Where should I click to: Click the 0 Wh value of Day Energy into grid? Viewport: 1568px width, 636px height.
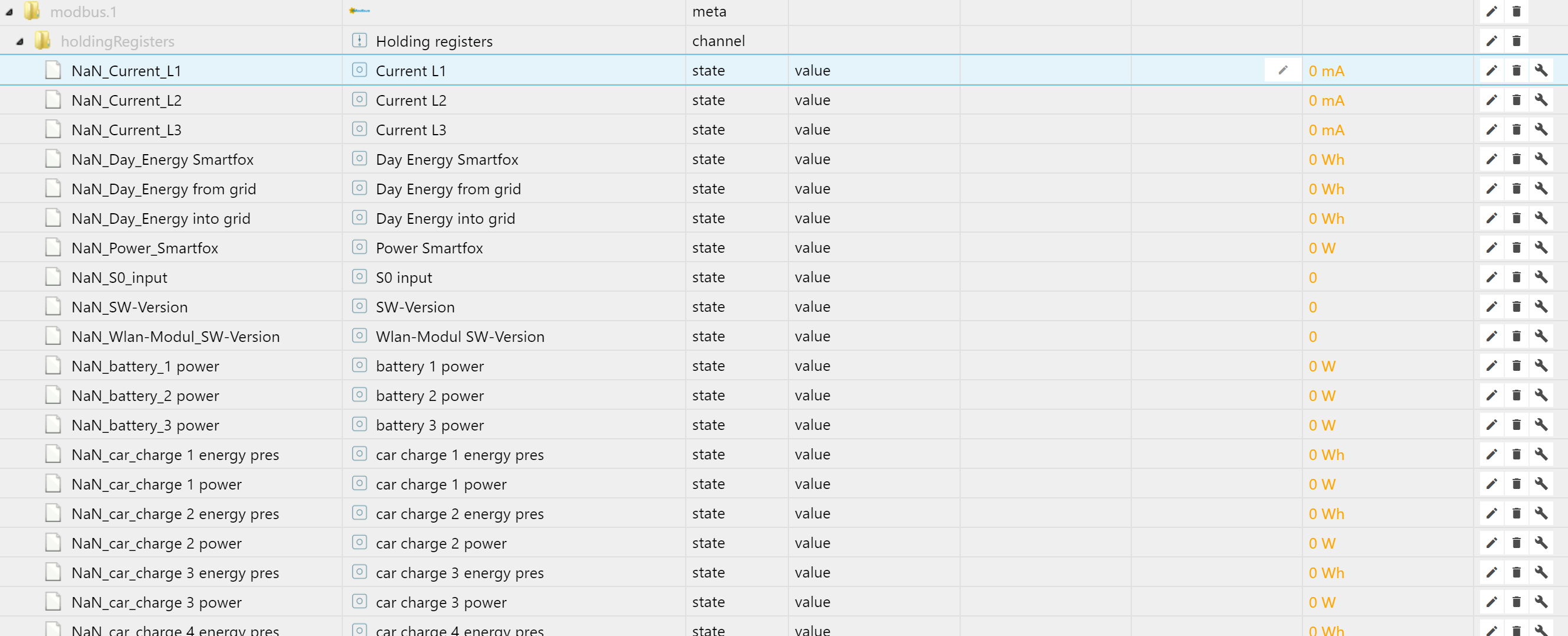point(1325,218)
